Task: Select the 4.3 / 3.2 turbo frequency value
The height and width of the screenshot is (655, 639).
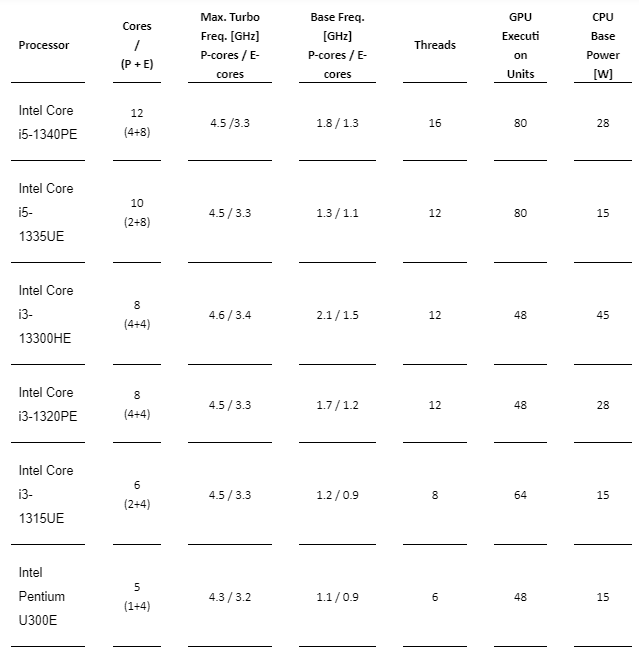Action: [229, 597]
